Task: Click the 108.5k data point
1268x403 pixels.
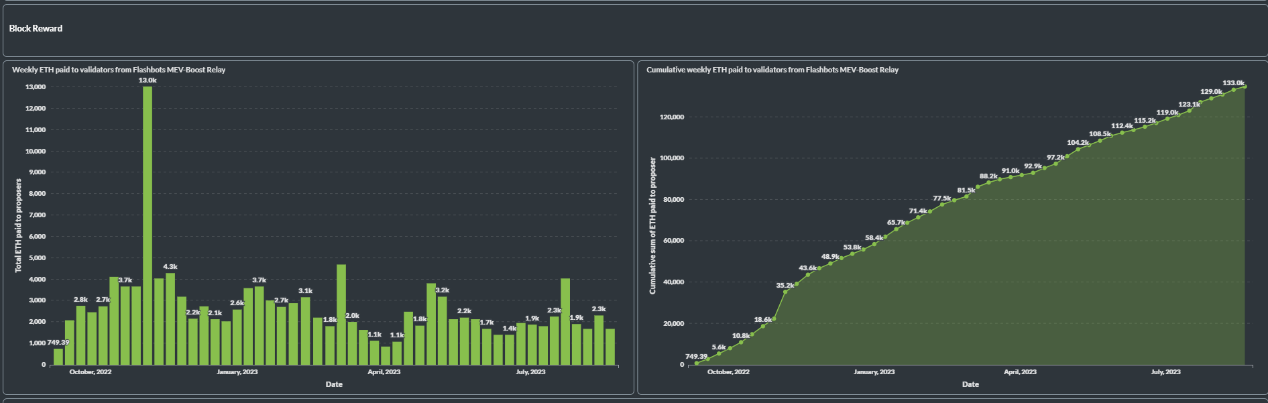Action: pyautogui.click(x=1099, y=141)
